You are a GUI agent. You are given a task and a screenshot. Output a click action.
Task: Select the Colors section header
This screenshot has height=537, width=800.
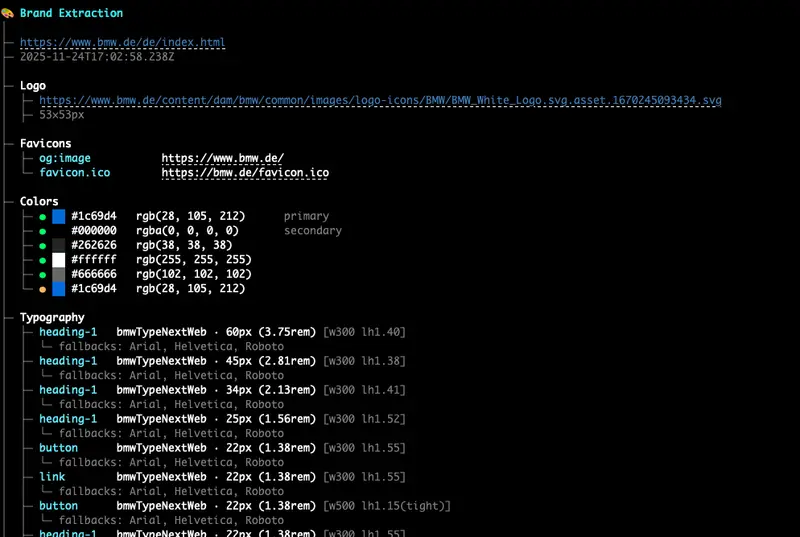click(x=39, y=202)
